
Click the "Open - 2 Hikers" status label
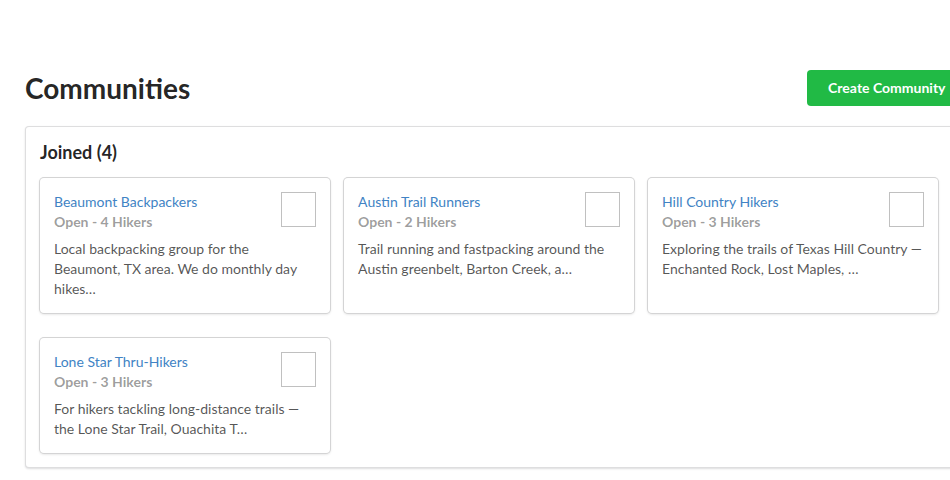coord(407,222)
